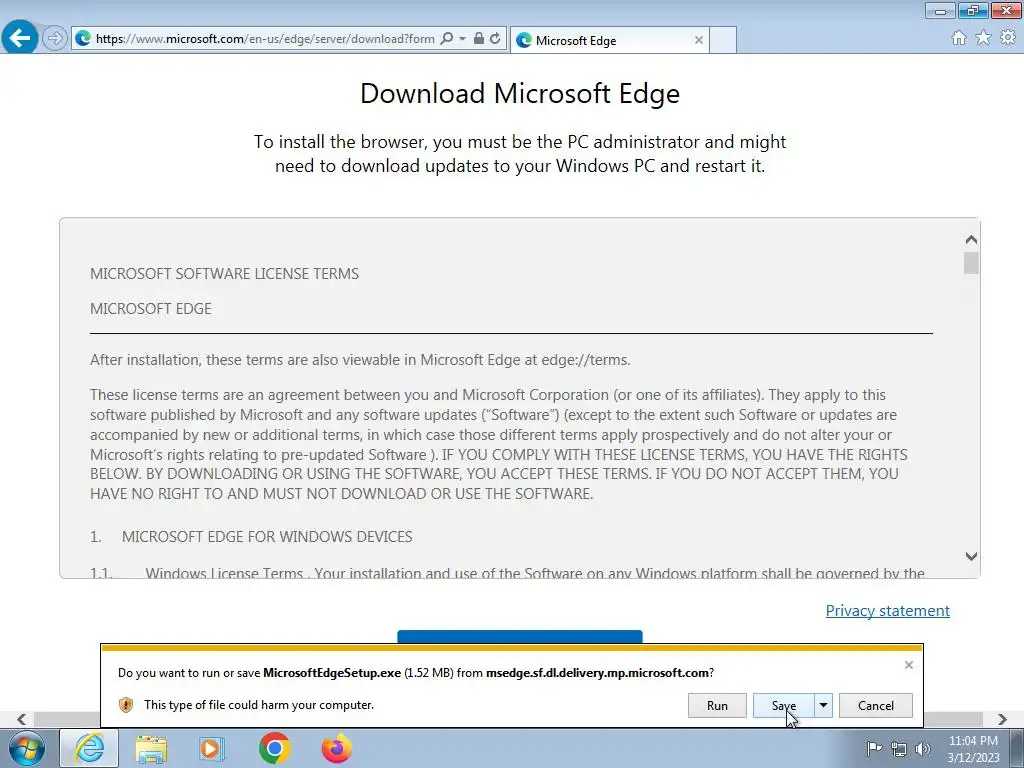Click the Microsoft Edge logo in address bar
The image size is (1024, 768).
(83, 39)
